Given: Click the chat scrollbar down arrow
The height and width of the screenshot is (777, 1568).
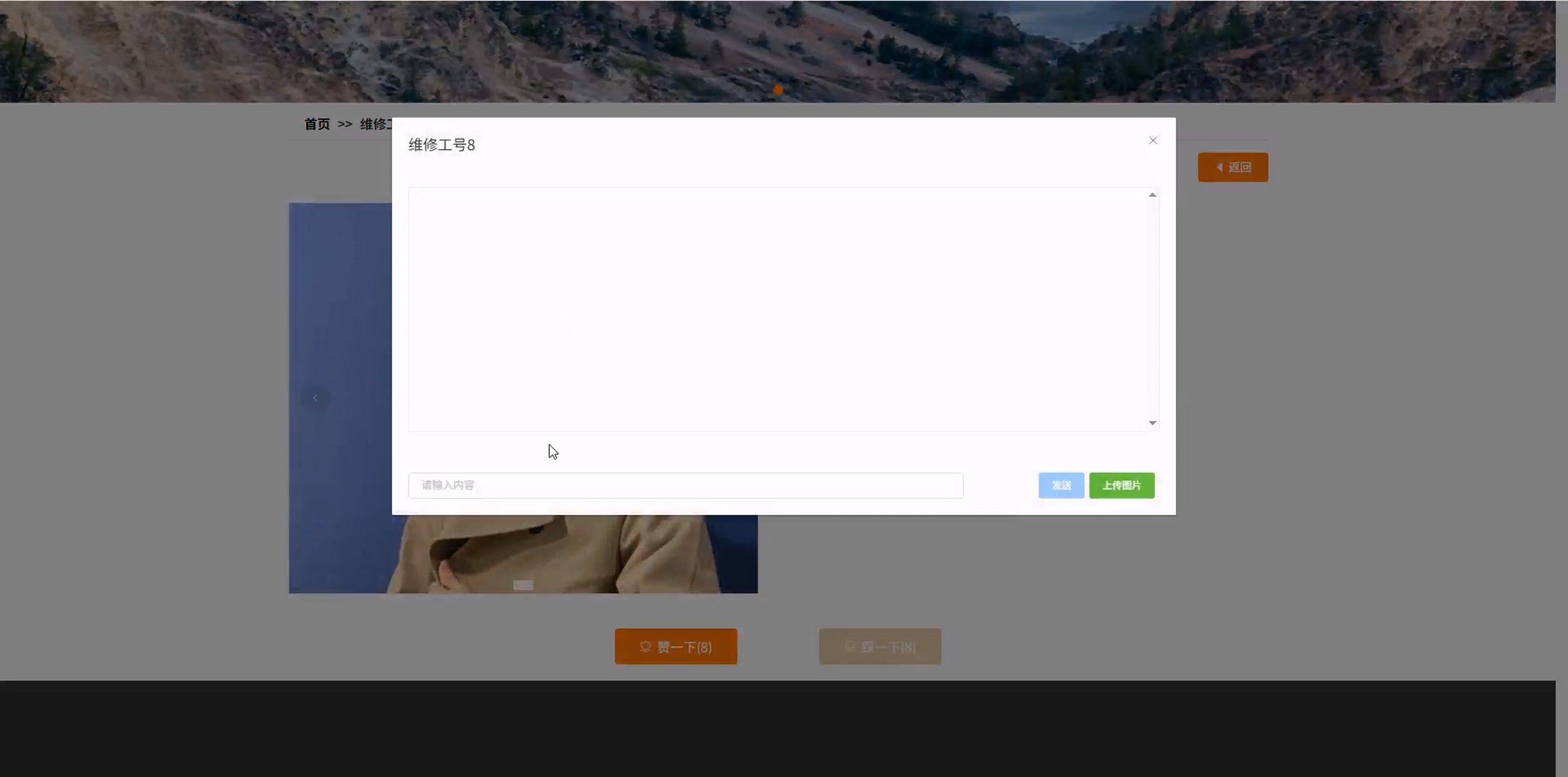Looking at the screenshot, I should tap(1152, 423).
